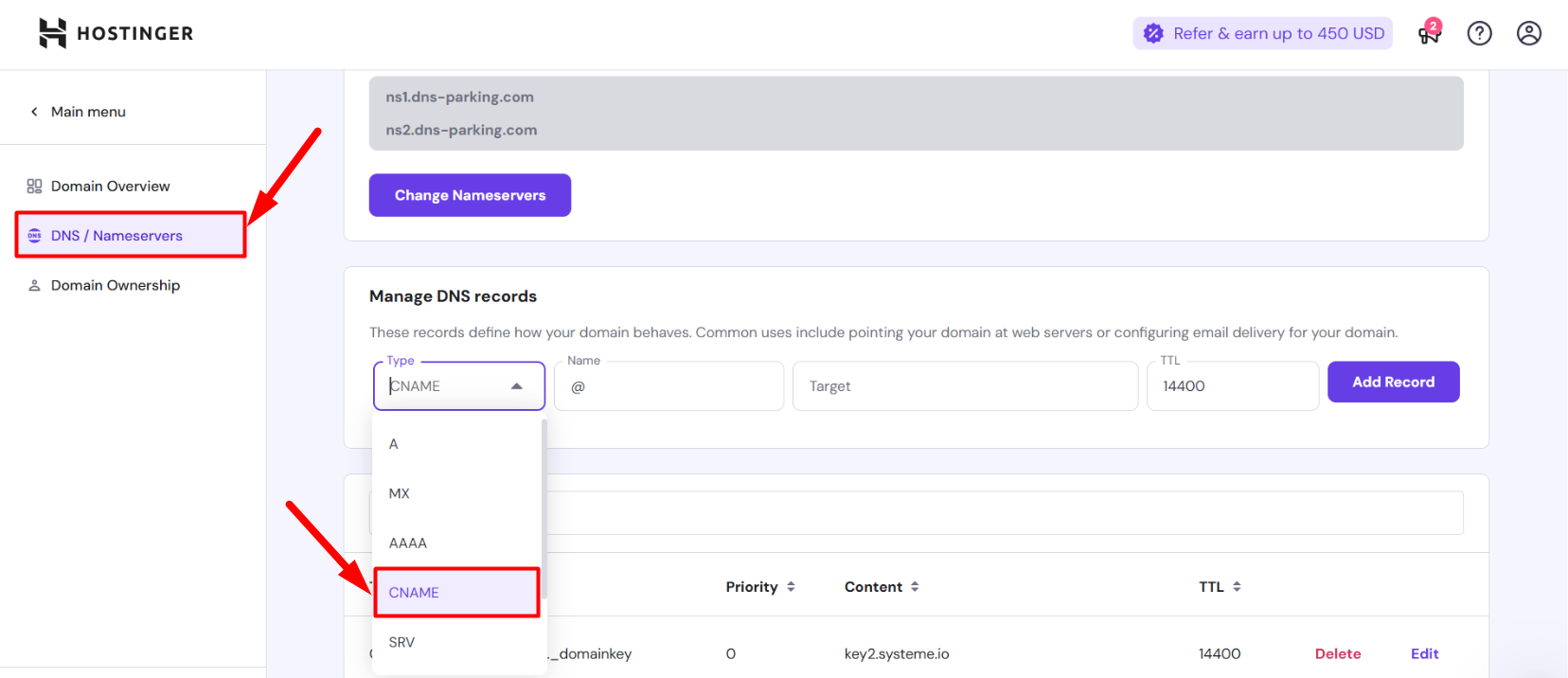Collapse the Type dropdown arrow
1568x678 pixels.
[517, 386]
